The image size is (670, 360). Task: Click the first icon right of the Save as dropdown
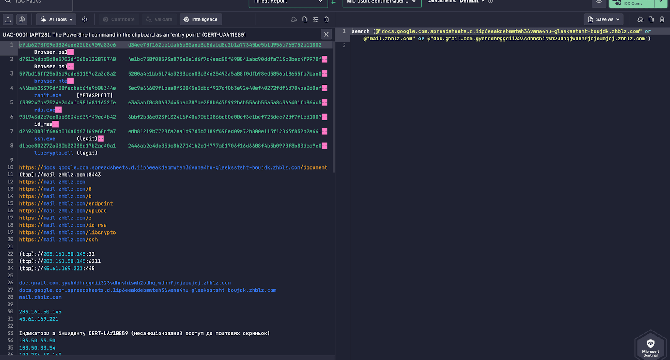(x=640, y=19)
